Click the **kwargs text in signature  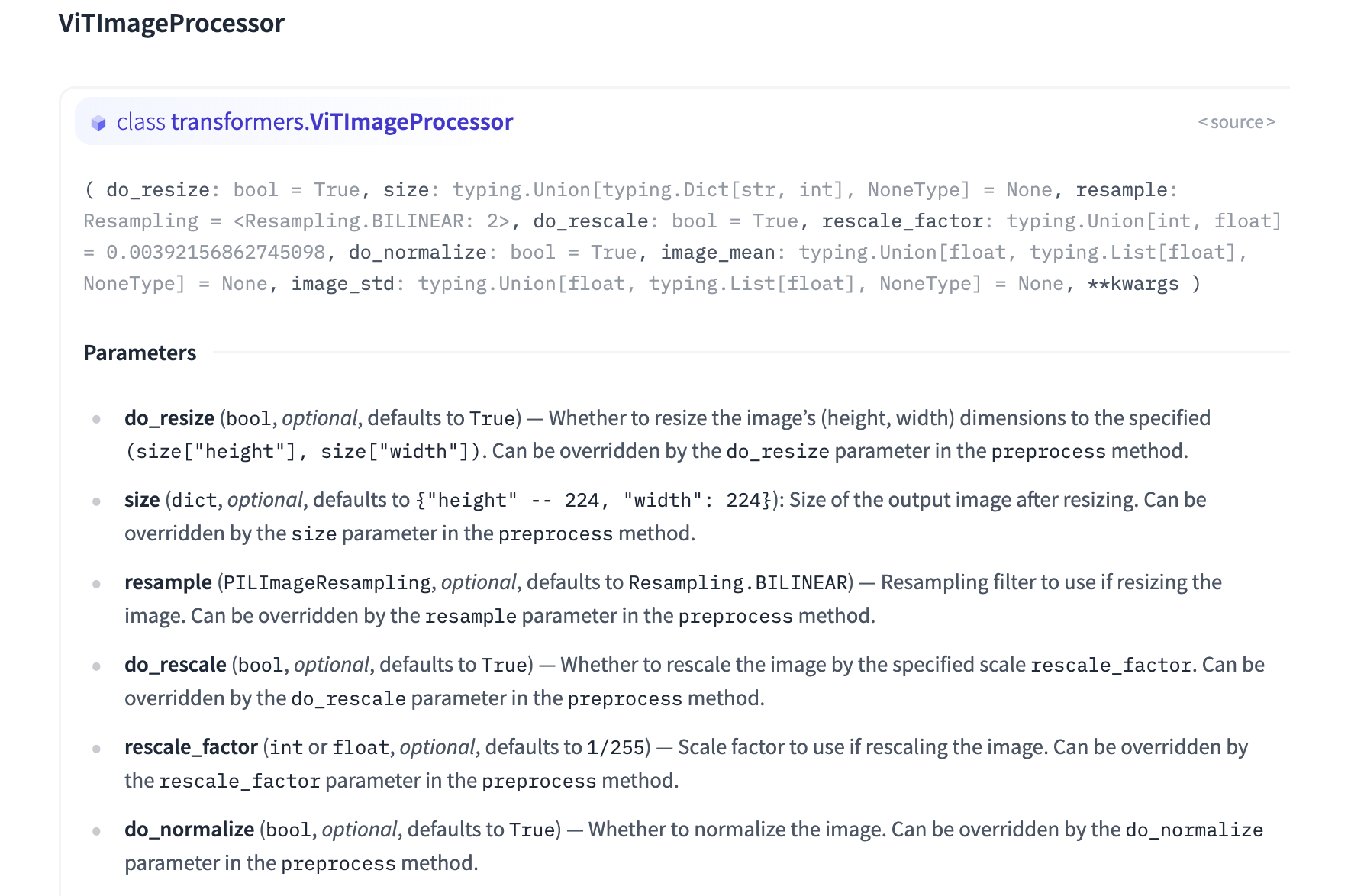tap(1133, 284)
